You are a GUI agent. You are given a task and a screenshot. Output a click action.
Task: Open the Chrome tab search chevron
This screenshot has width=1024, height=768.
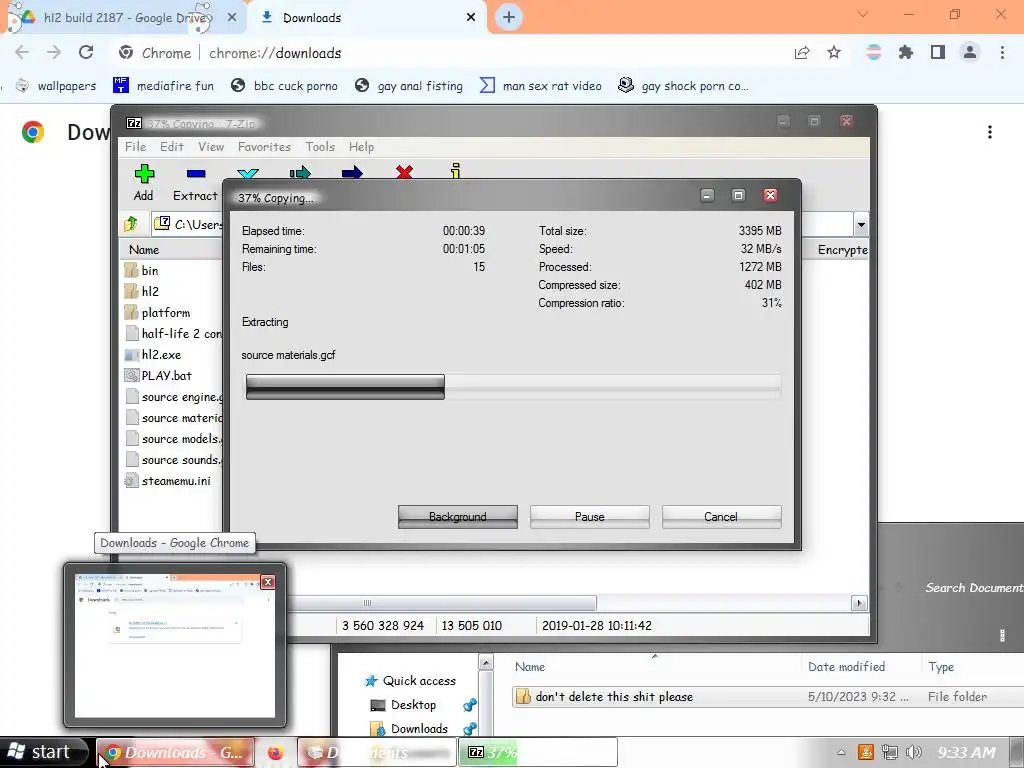[863, 14]
